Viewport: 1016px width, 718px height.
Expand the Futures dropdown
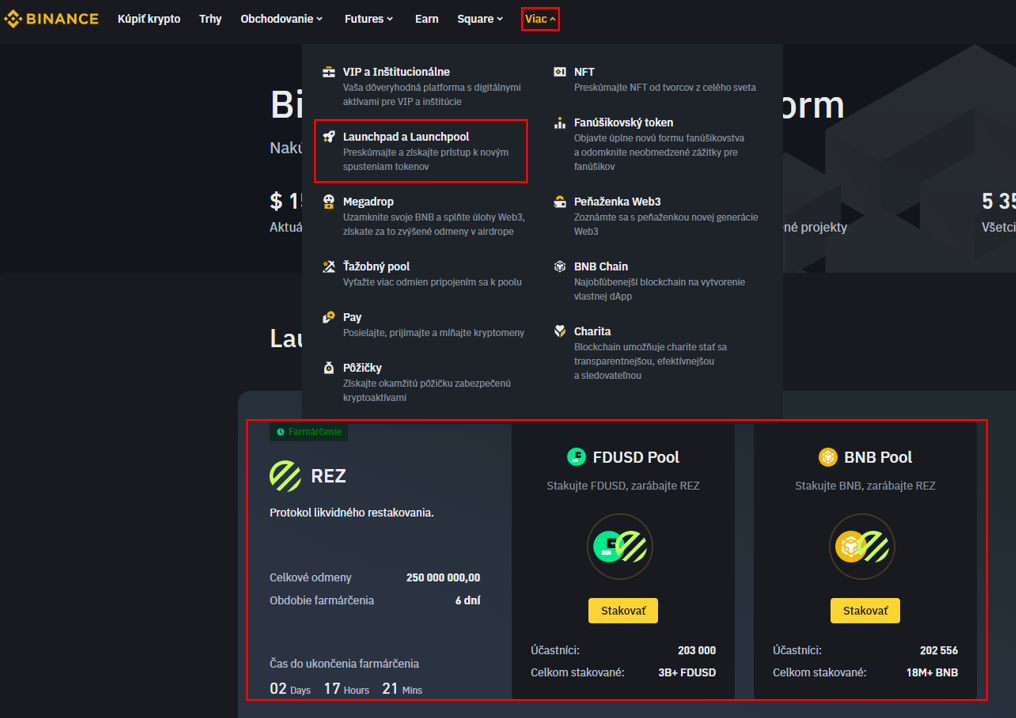pos(369,19)
